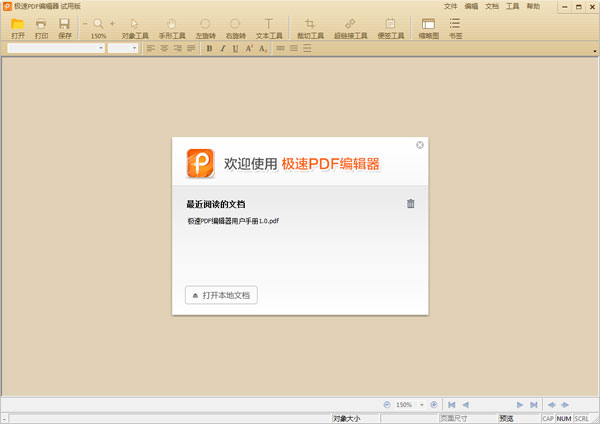Open the font name dropdown

click(x=101, y=48)
